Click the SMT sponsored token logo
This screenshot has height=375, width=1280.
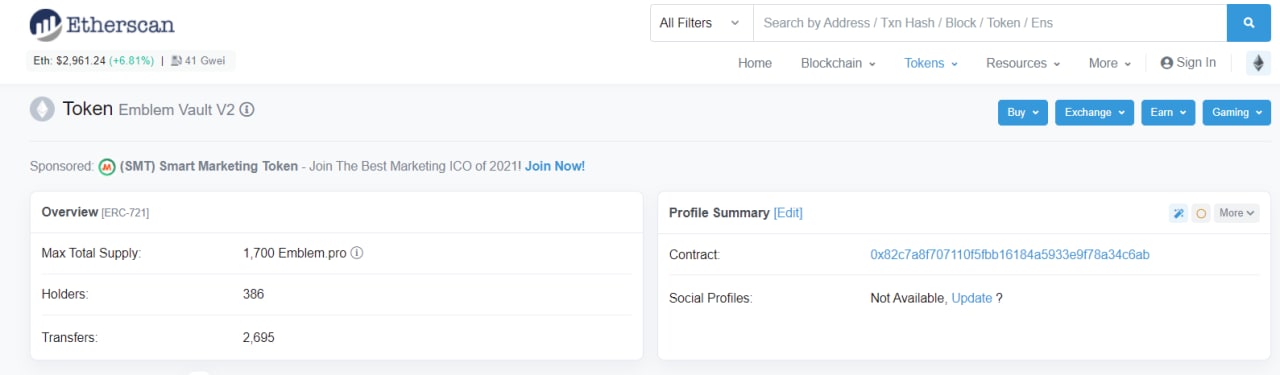click(x=107, y=166)
